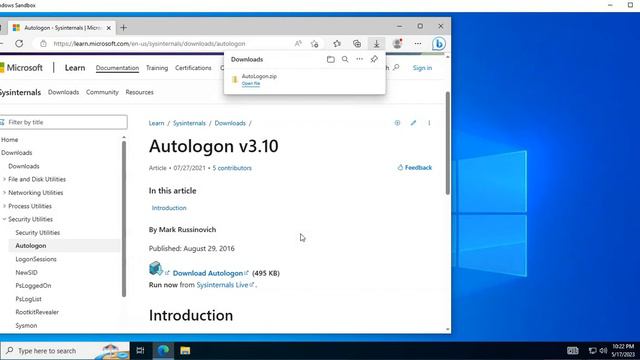The width and height of the screenshot is (640, 360).
Task: Search downloads in the Downloads panel
Action: click(345, 59)
